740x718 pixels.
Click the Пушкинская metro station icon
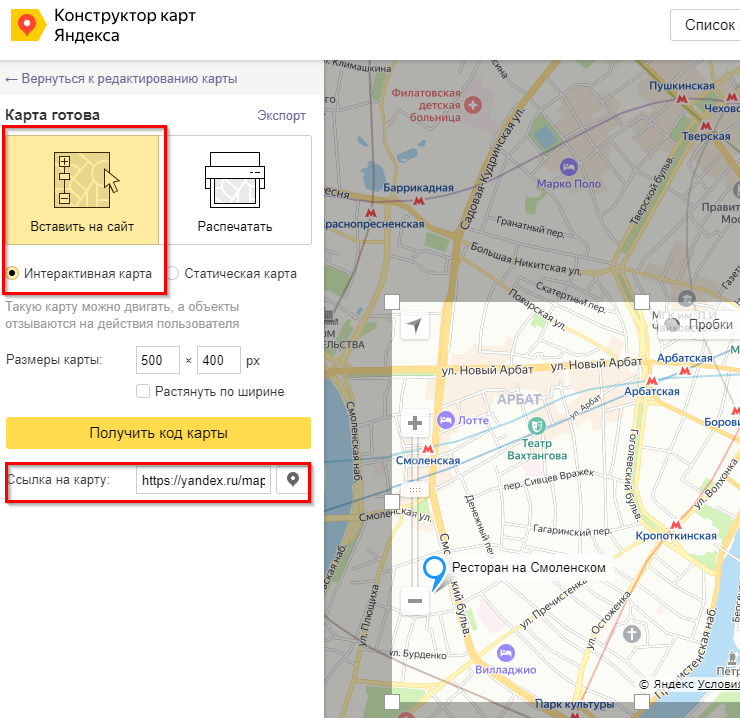tap(681, 99)
